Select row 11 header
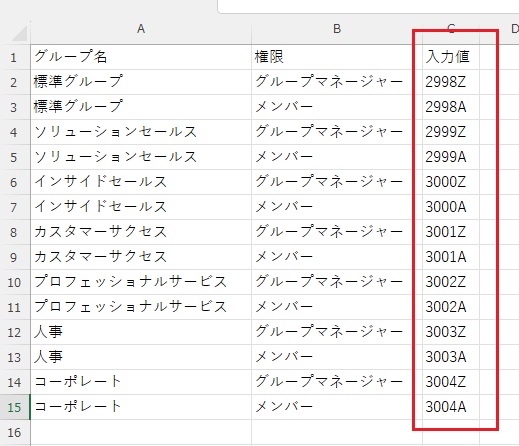 pyautogui.click(x=14, y=307)
